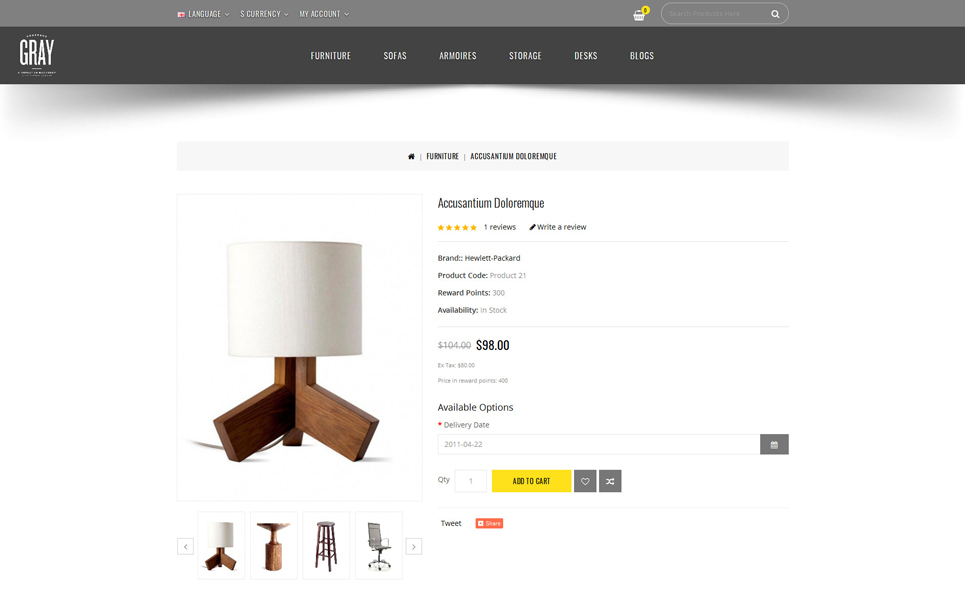The width and height of the screenshot is (965, 600).
Task: Expand the Language dropdown
Action: tap(203, 14)
